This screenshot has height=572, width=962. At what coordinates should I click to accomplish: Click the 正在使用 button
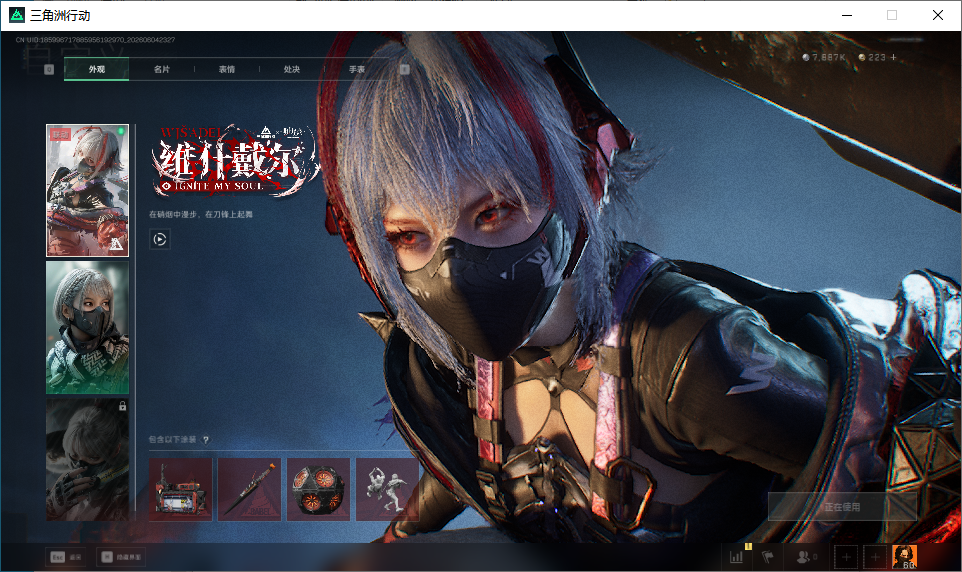(842, 507)
